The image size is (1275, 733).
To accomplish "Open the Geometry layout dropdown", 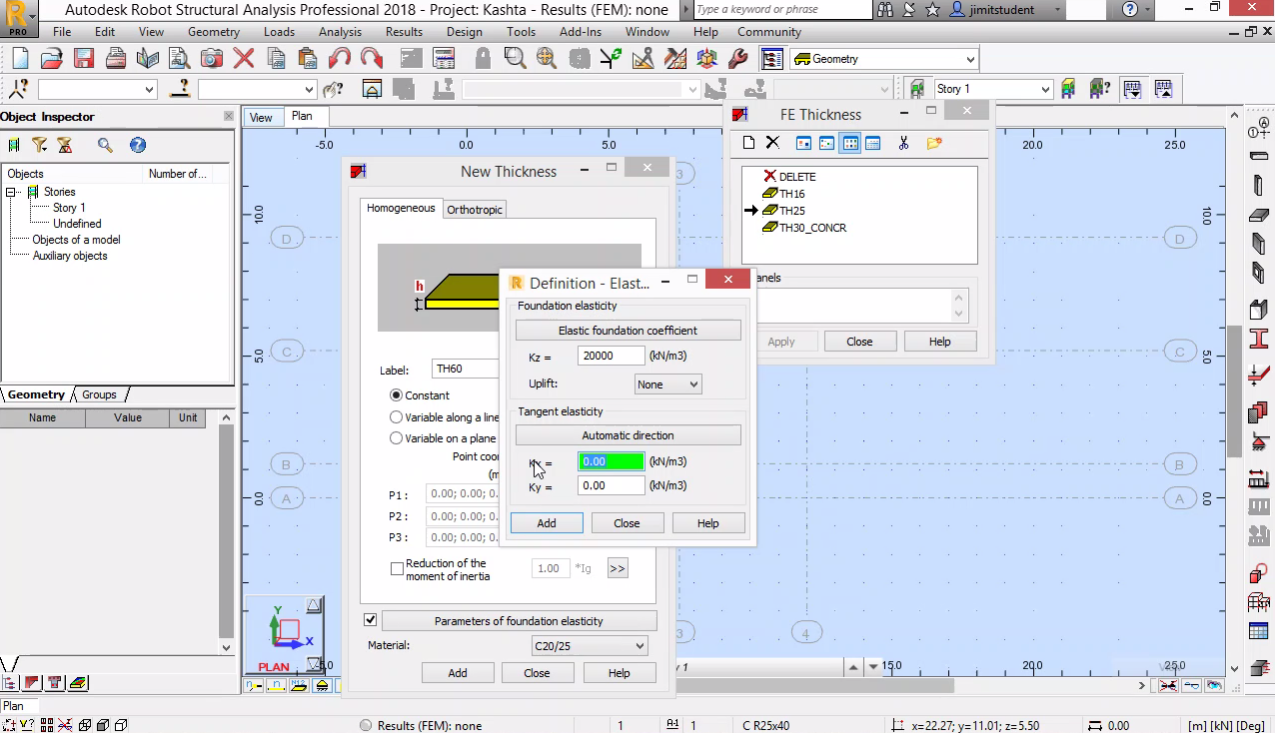I will point(884,59).
